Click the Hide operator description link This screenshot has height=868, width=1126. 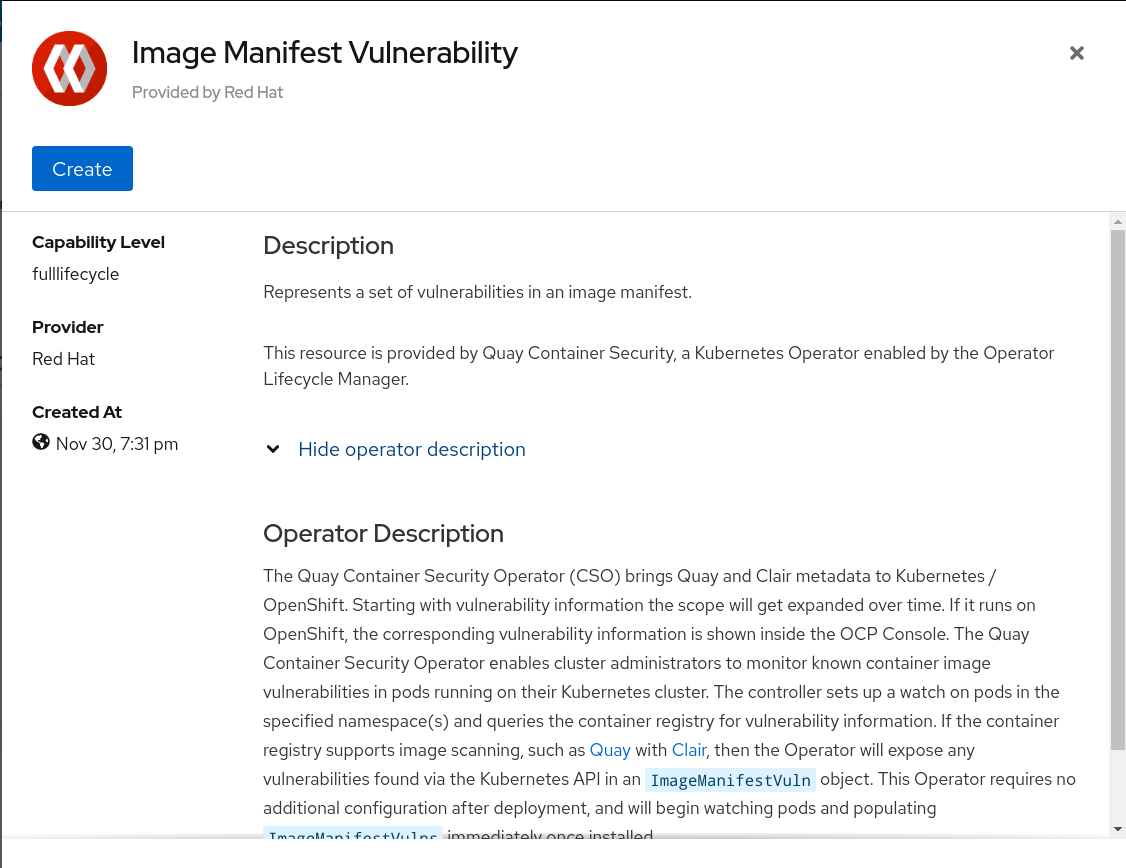coord(412,450)
